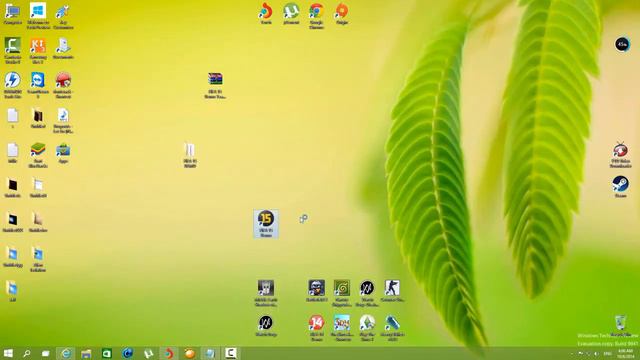Select the orange KI desktop shortcut
Screen dimensions: 640x360
[38, 46]
